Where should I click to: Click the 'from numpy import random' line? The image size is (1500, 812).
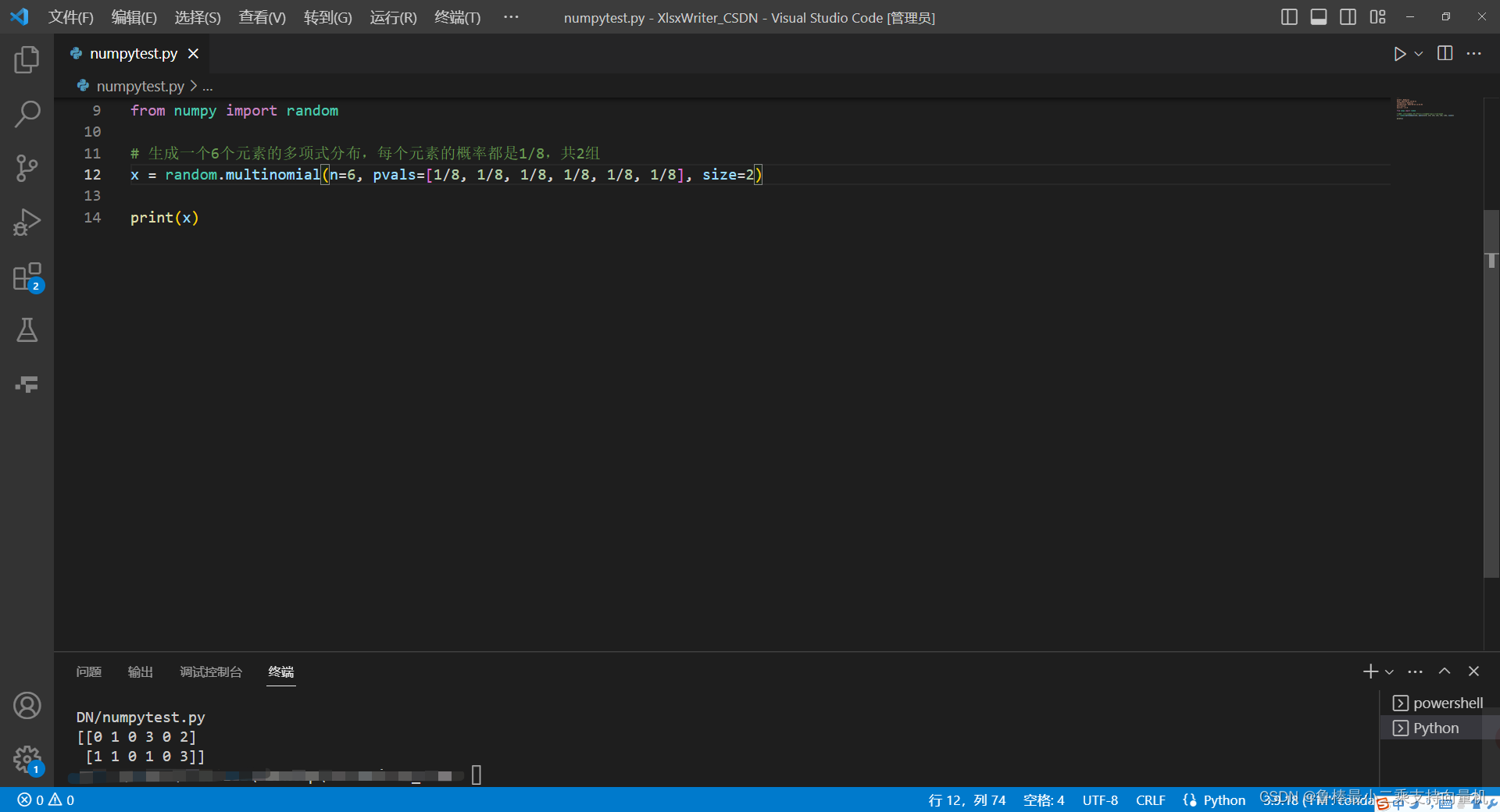(234, 111)
